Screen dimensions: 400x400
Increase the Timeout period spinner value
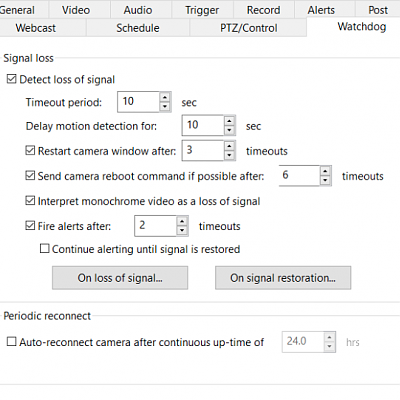pyautogui.click(x=165, y=97)
